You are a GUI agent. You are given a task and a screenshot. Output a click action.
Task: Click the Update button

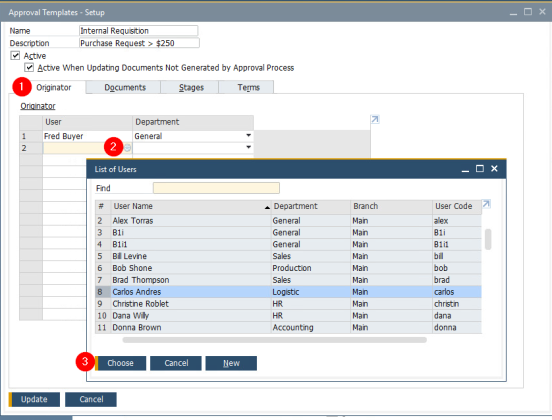click(x=34, y=399)
